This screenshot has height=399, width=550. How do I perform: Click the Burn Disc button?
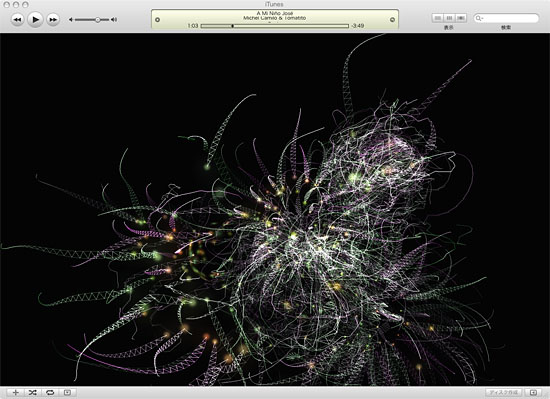pyautogui.click(x=504, y=393)
